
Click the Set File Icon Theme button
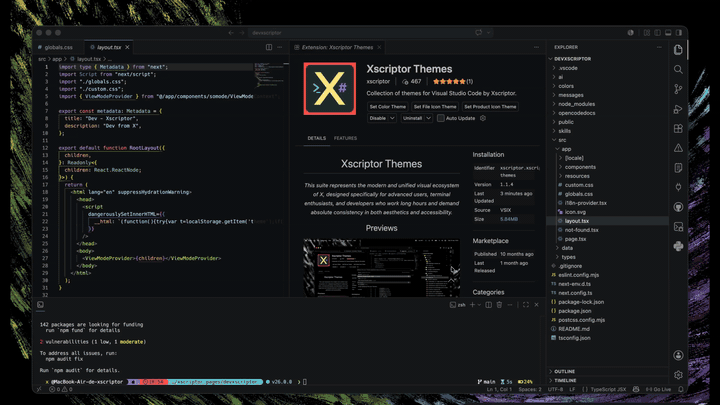435,107
